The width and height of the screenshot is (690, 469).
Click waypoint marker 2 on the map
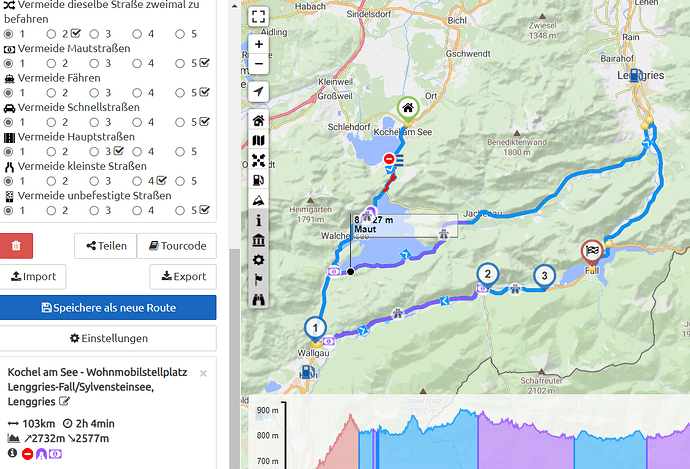tap(487, 275)
